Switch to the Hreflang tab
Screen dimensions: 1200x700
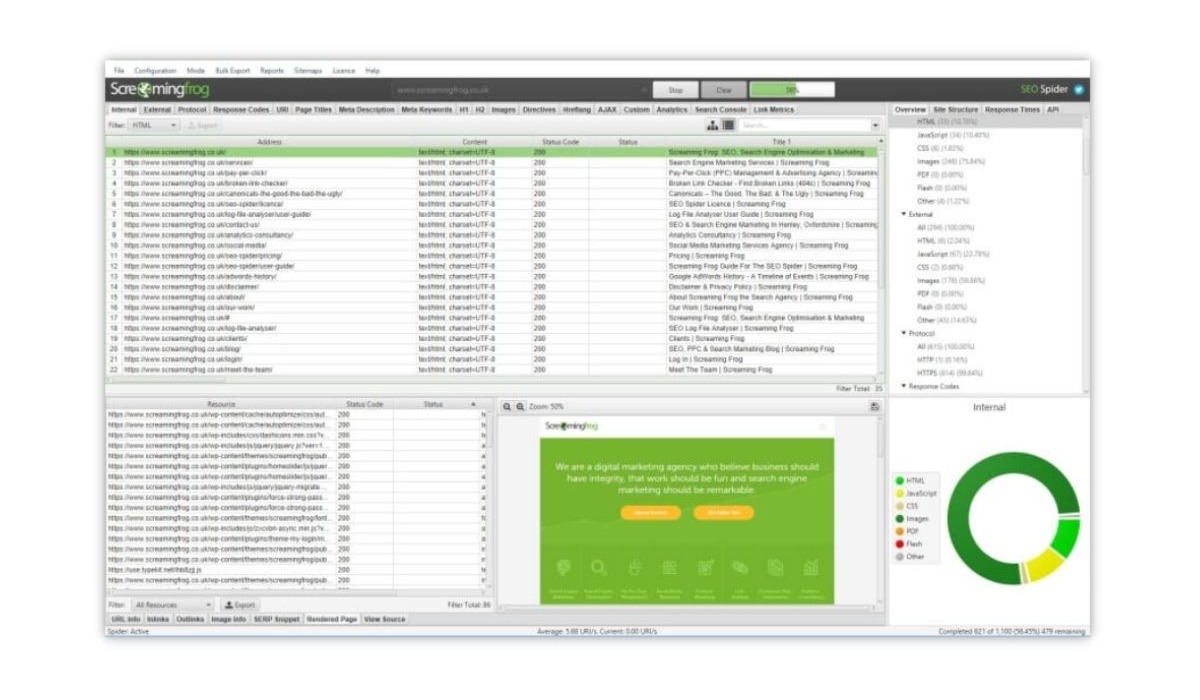pos(577,110)
